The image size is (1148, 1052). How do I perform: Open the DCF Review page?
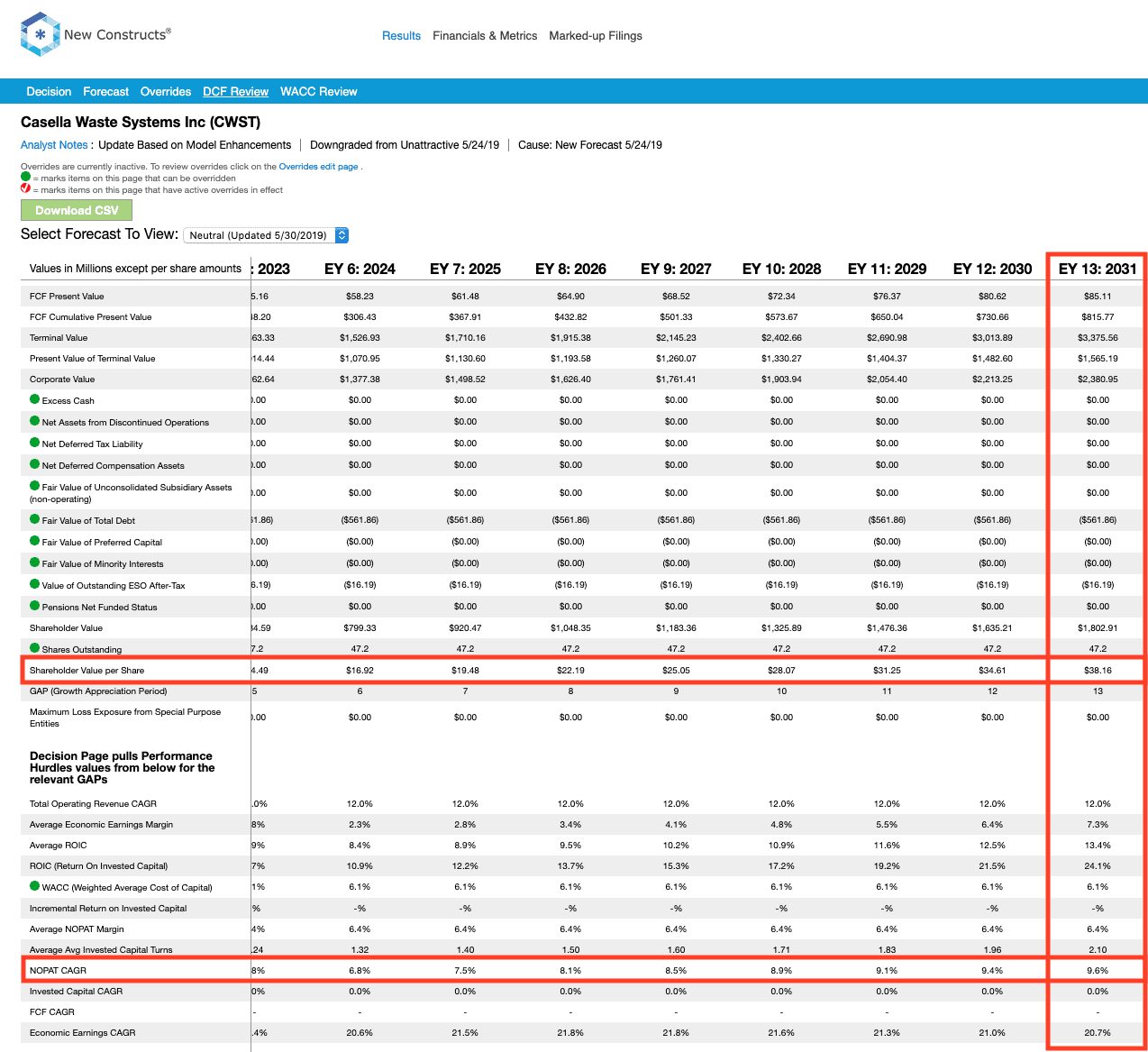pyautogui.click(x=235, y=92)
